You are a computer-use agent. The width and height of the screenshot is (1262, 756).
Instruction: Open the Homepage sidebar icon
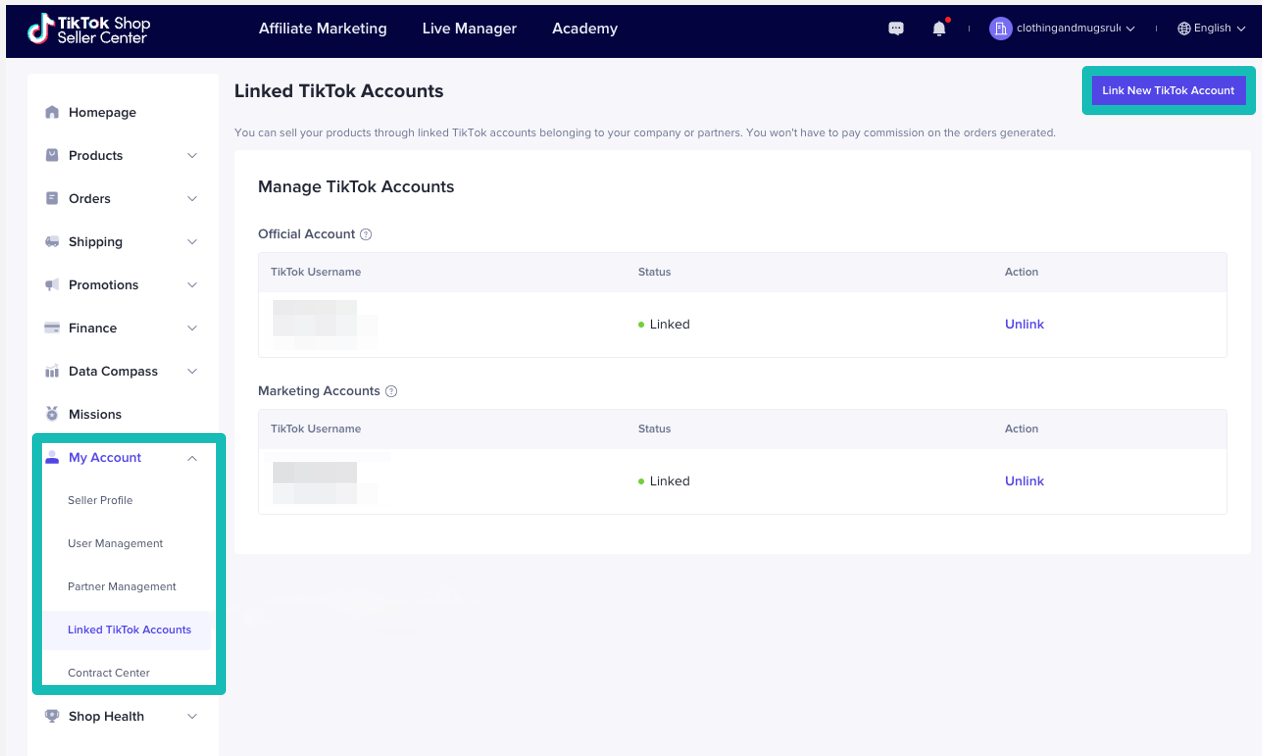pyautogui.click(x=51, y=112)
